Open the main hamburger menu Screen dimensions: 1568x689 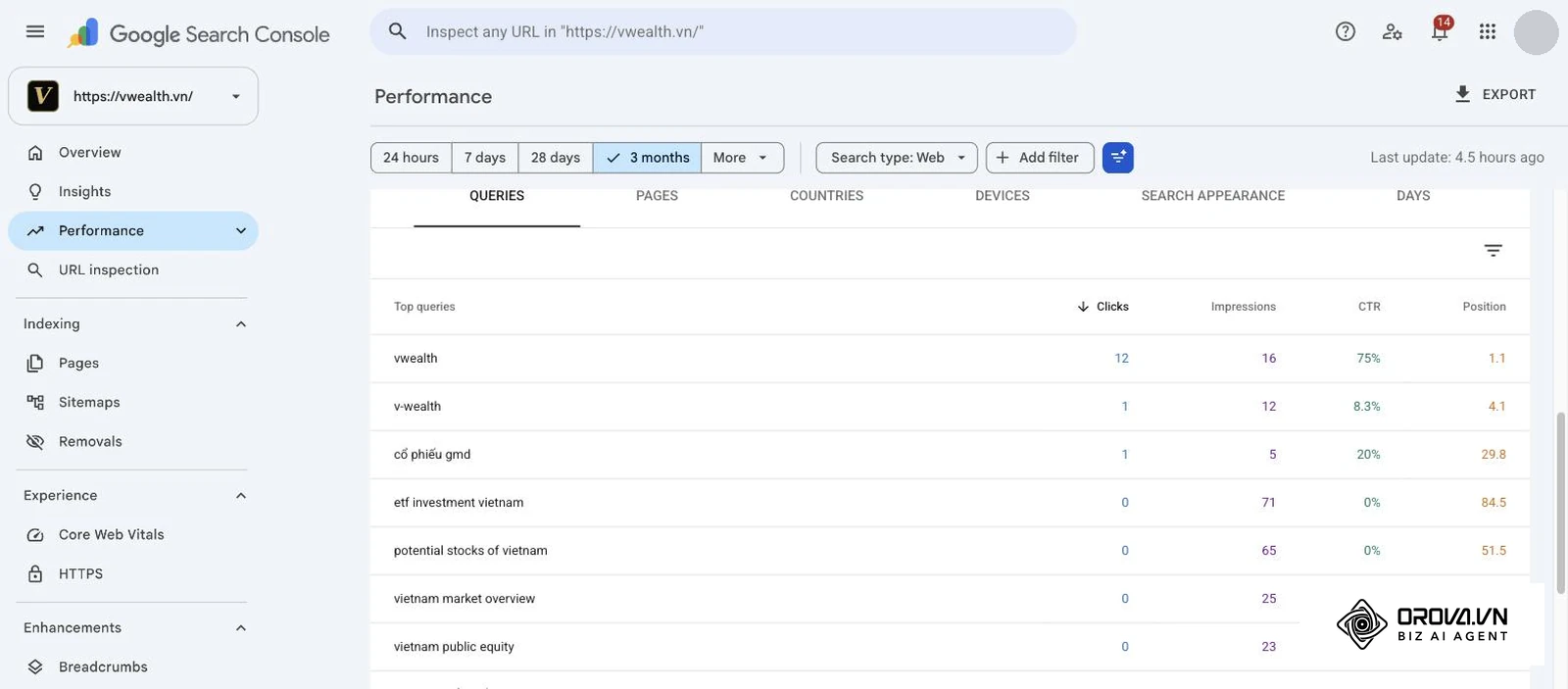point(35,31)
